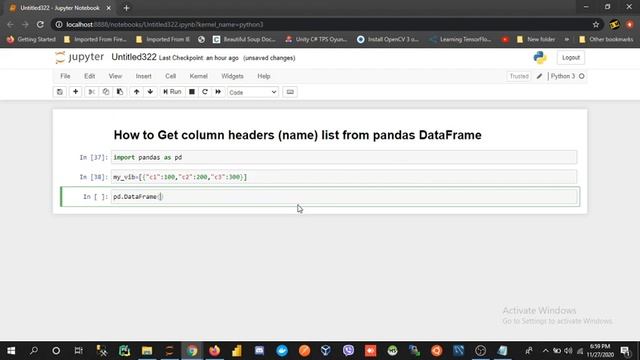Open Other bookmarks folder
Viewport: 640px width, 360px height.
click(606, 40)
